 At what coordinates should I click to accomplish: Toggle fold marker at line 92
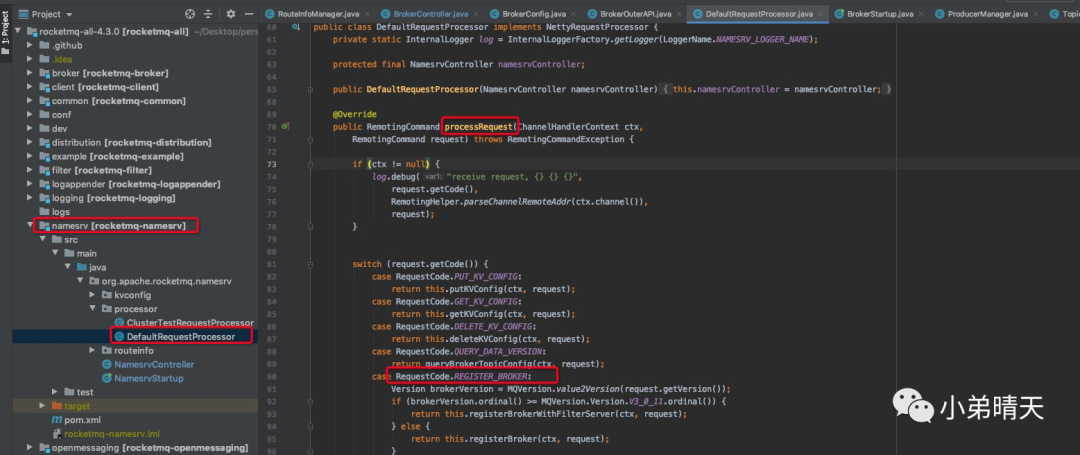(x=311, y=401)
